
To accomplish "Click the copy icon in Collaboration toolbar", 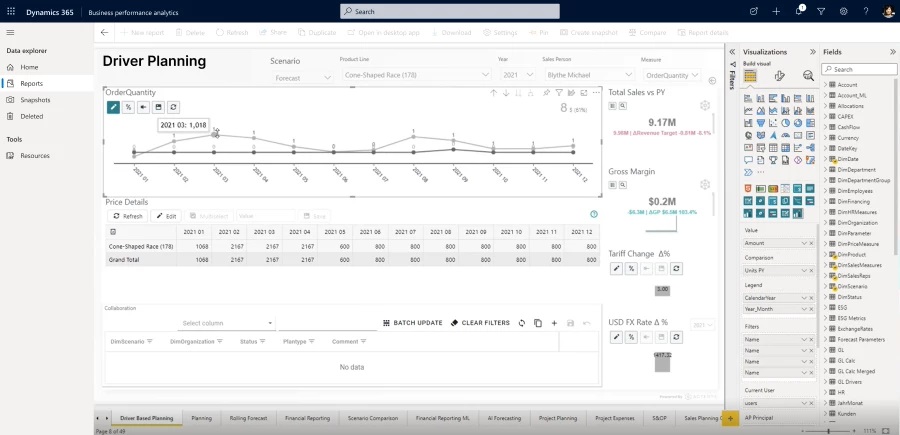I will point(538,323).
